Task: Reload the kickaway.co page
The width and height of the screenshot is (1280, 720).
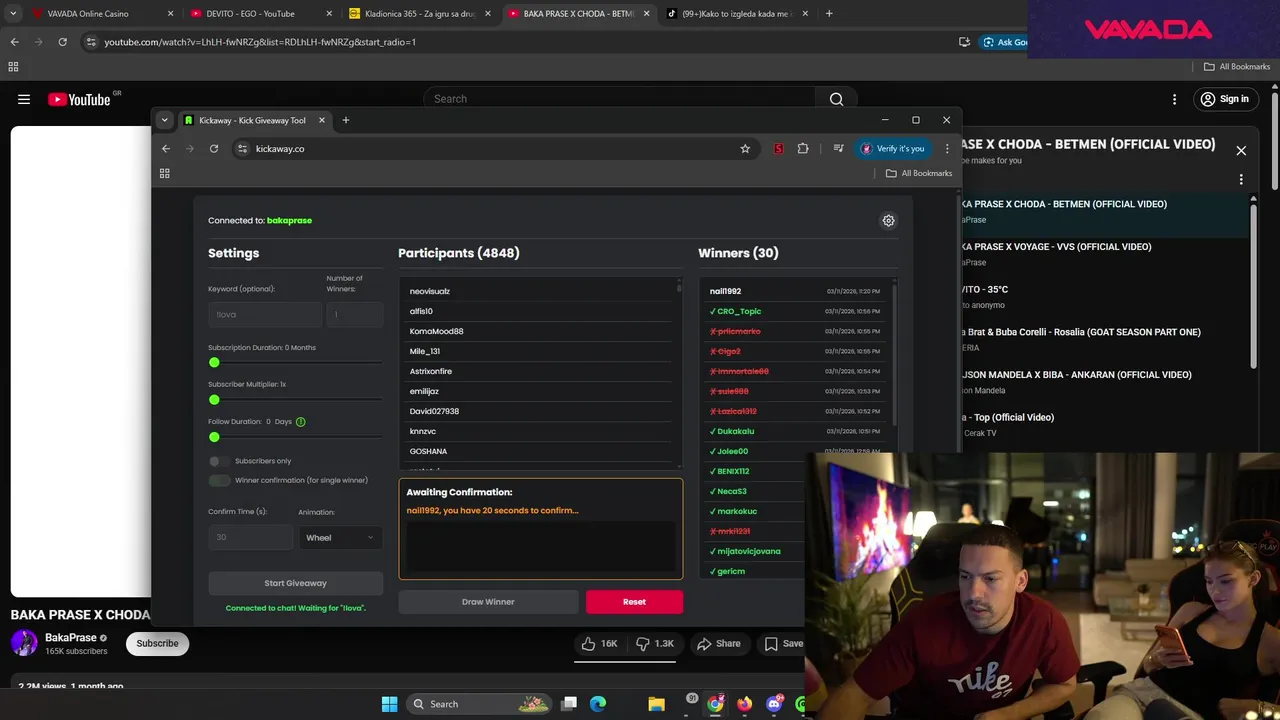Action: pos(213,148)
